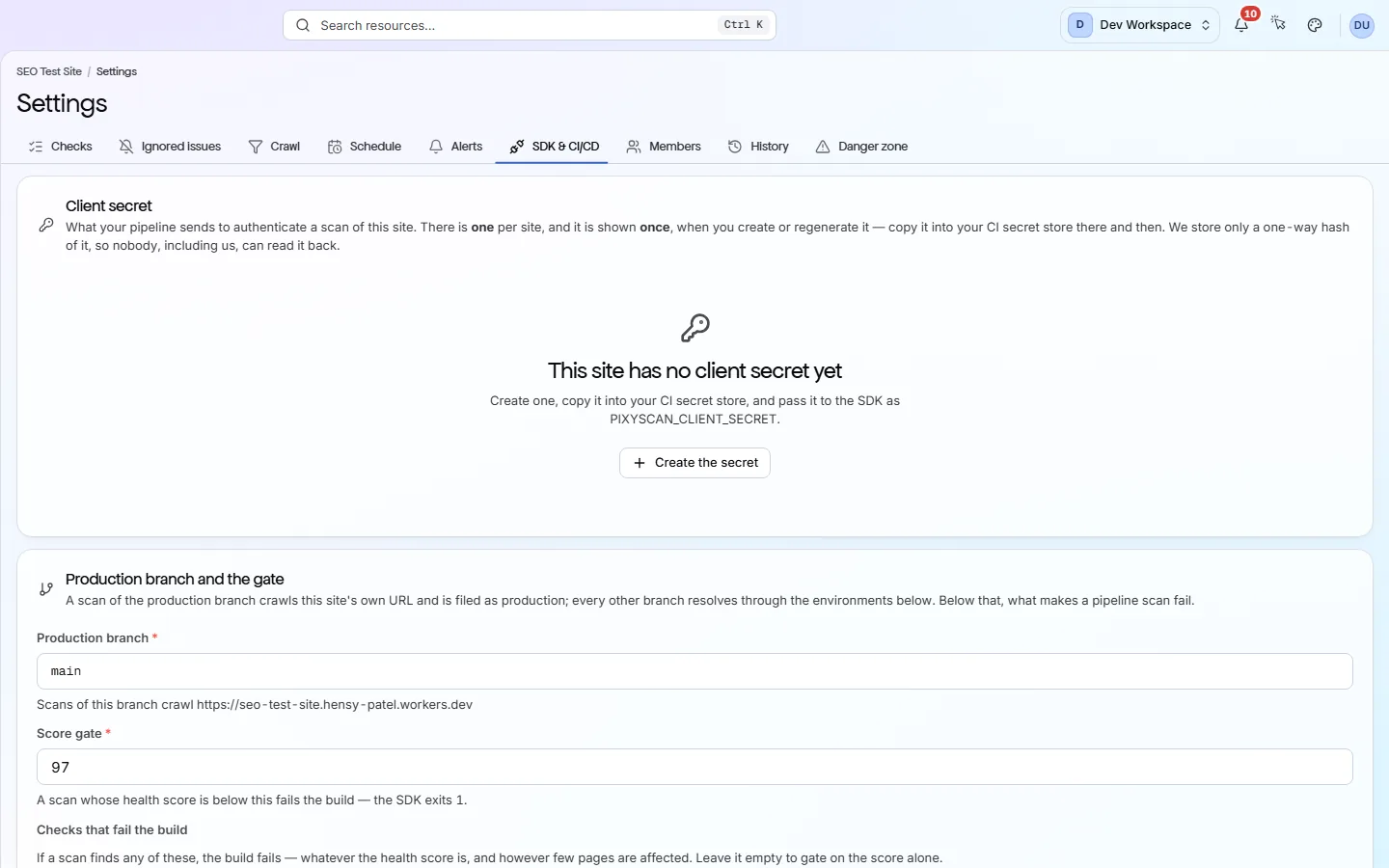Focus the Search resources field
Screen dimensions: 1389x868
pos(530,25)
